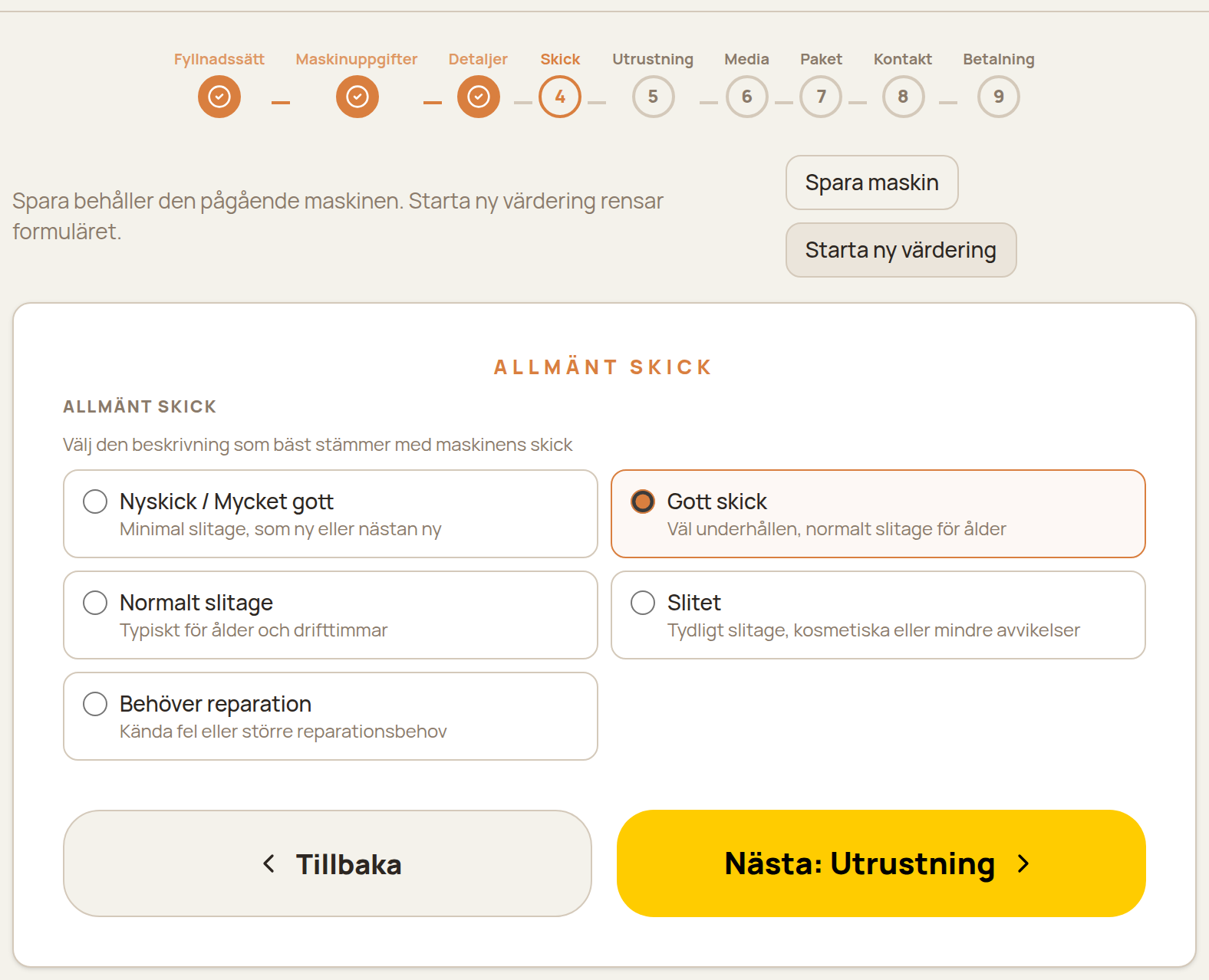The width and height of the screenshot is (1209, 980).
Task: Jump to step 6 Media circle
Action: tap(747, 97)
